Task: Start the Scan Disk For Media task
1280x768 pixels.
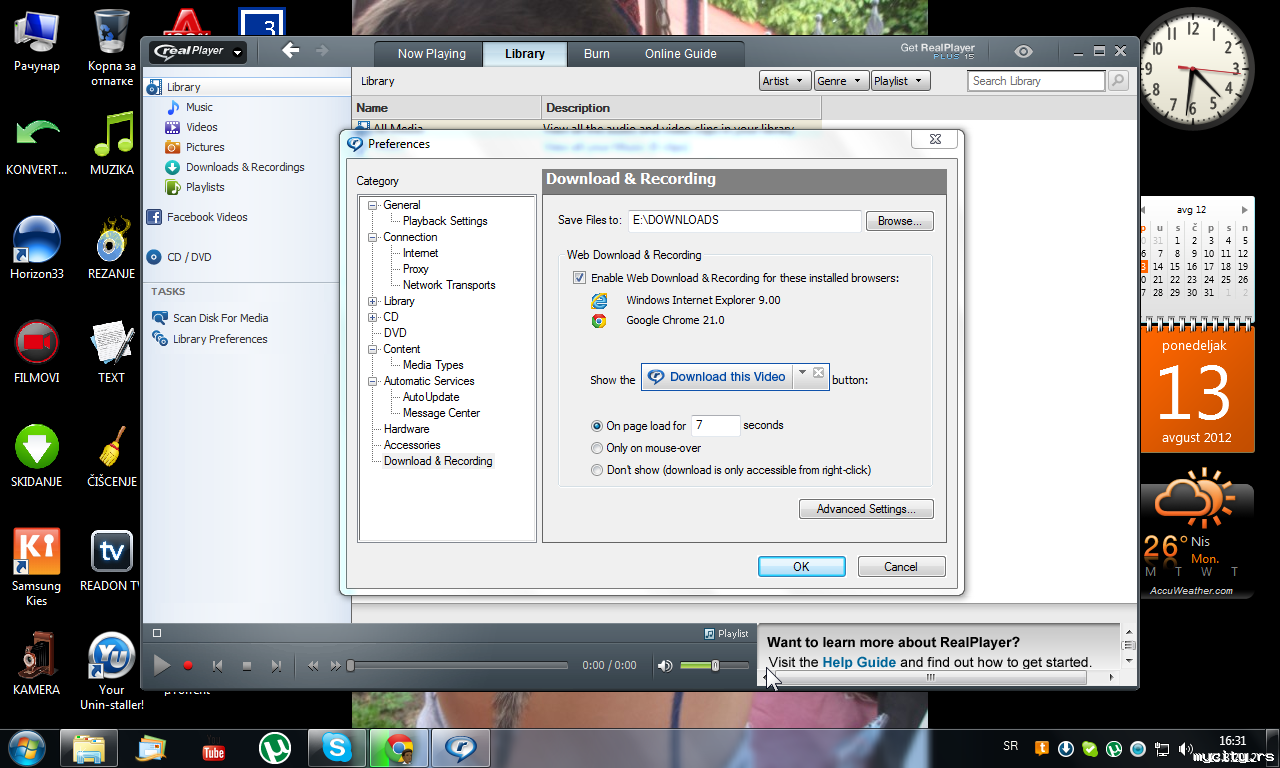Action: 220,318
